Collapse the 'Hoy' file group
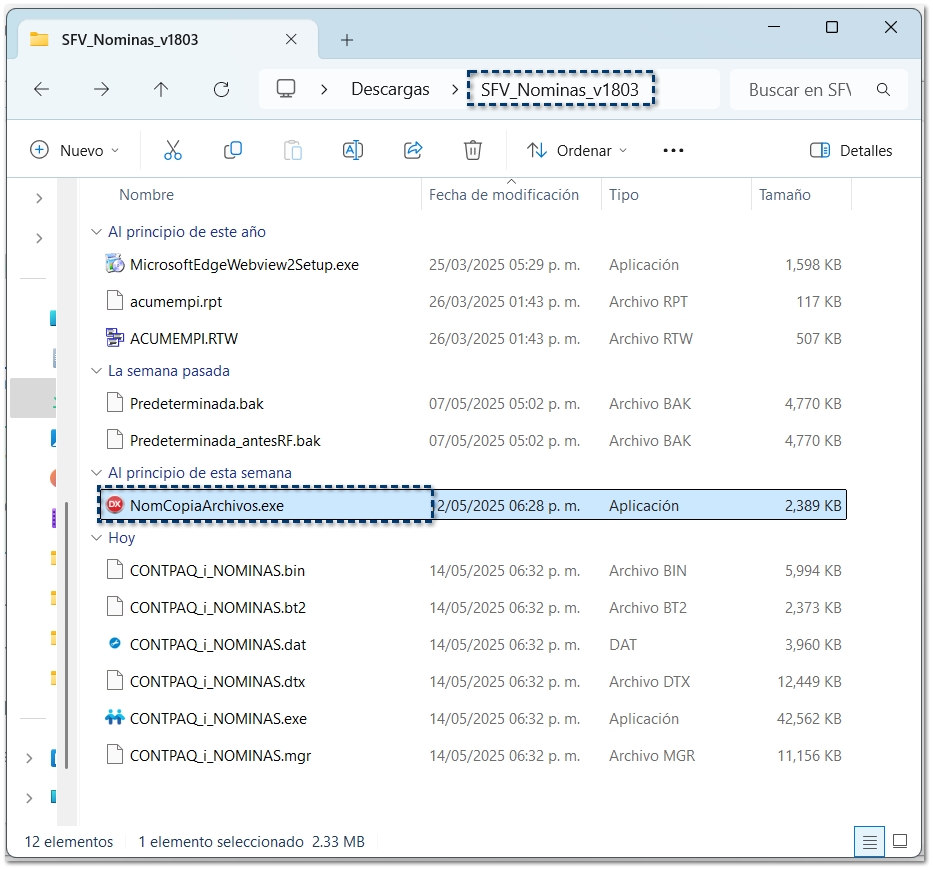This screenshot has width=933, height=870. [97, 538]
